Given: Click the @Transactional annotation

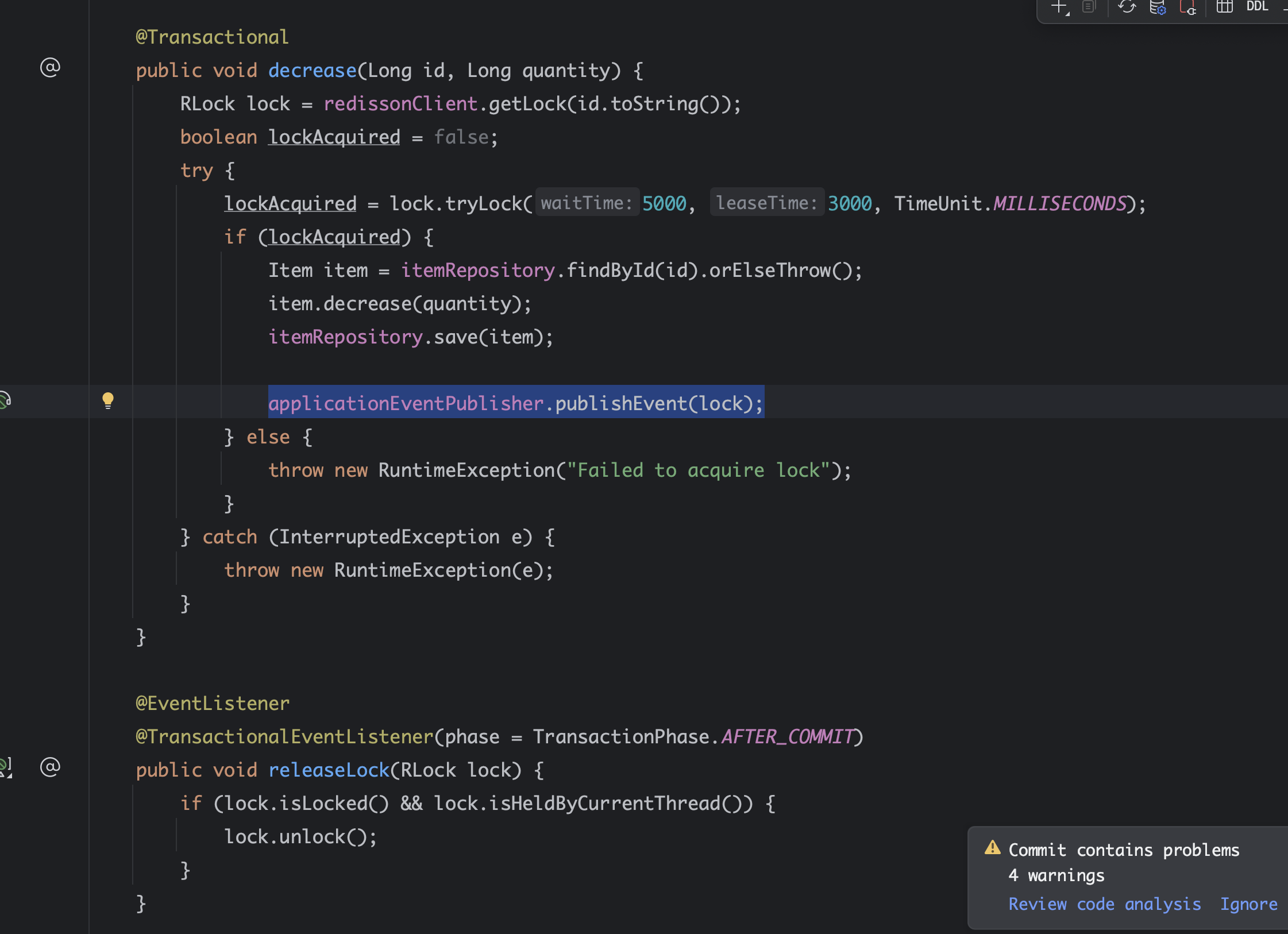Looking at the screenshot, I should click(212, 37).
